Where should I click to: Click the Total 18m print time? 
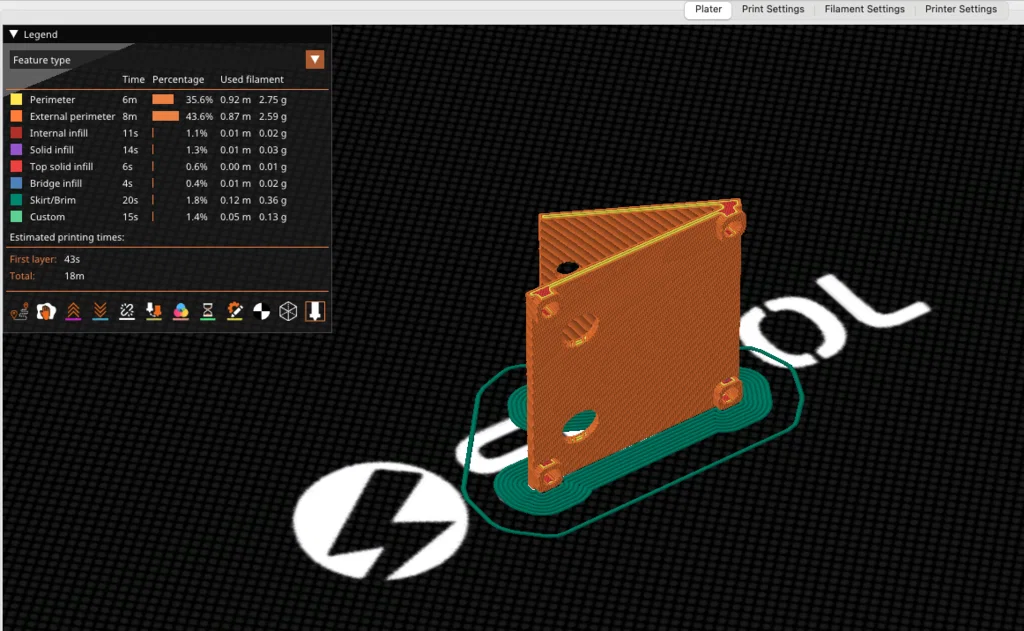pos(46,276)
